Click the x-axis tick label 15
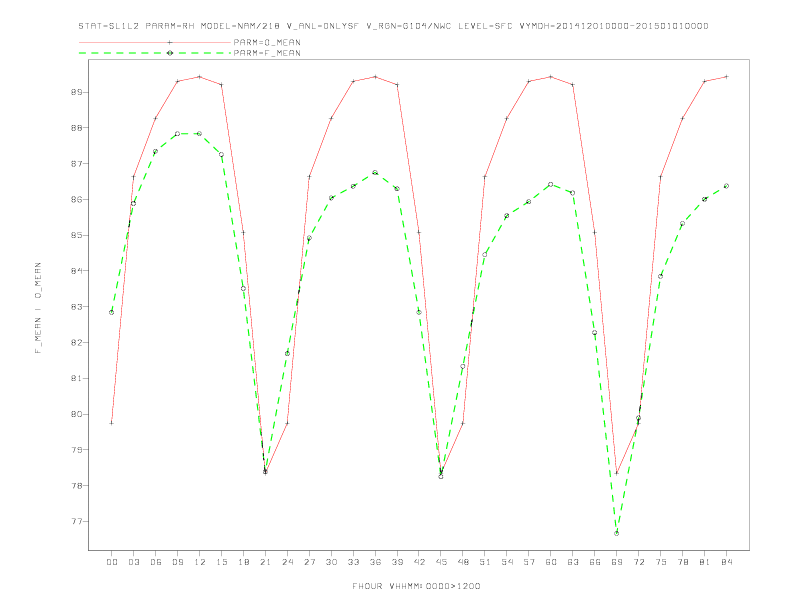Screen dimensions: 792x612 tap(221, 562)
